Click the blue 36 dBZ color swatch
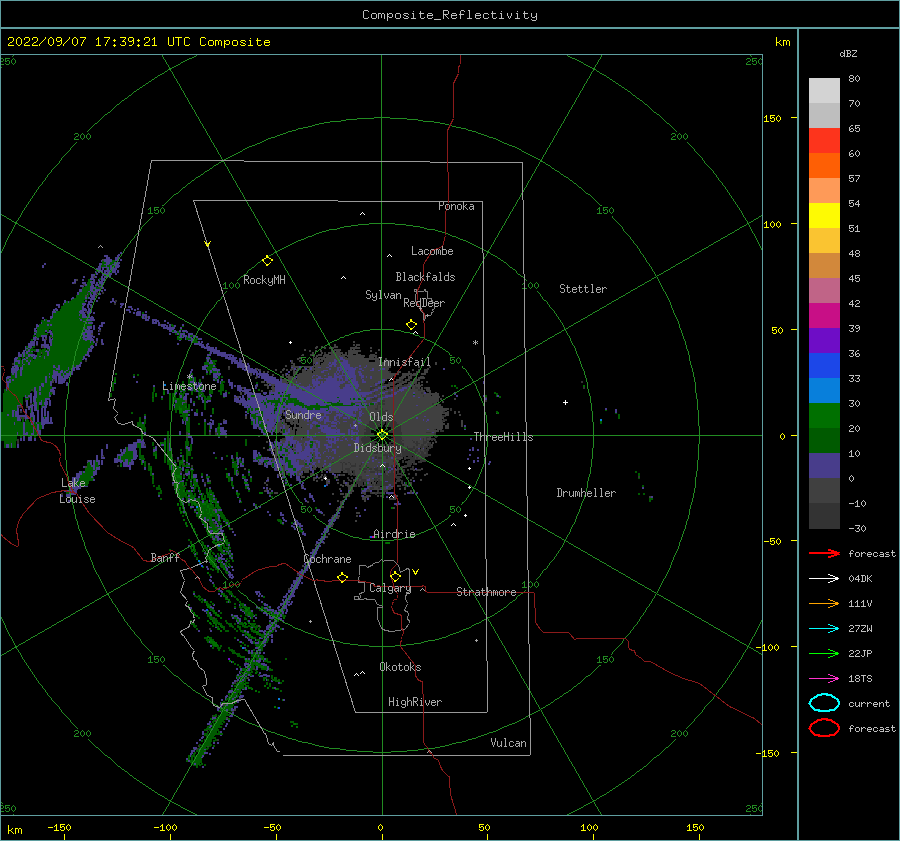This screenshot has height=841, width=900. (x=824, y=365)
